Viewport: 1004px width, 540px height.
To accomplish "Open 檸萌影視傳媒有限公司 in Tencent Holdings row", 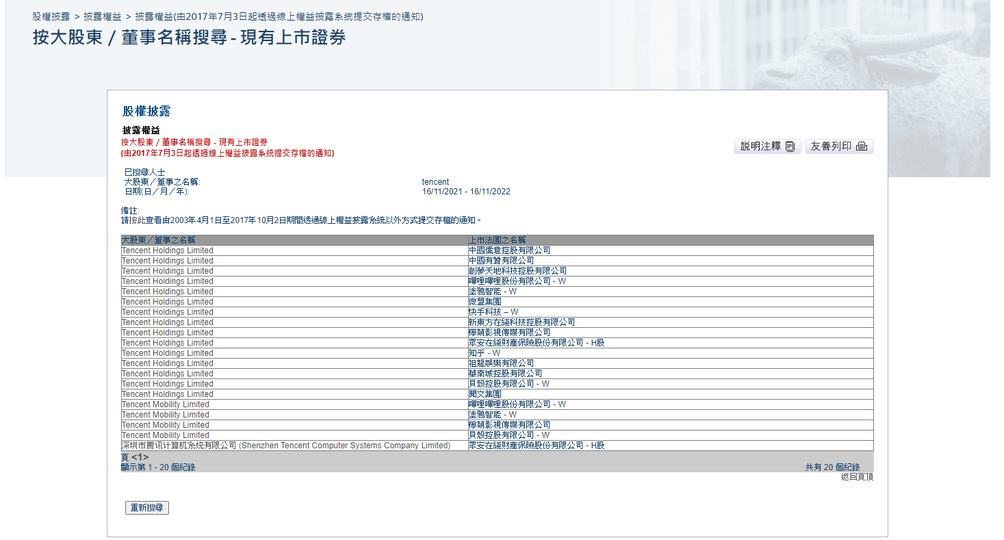I will [509, 332].
